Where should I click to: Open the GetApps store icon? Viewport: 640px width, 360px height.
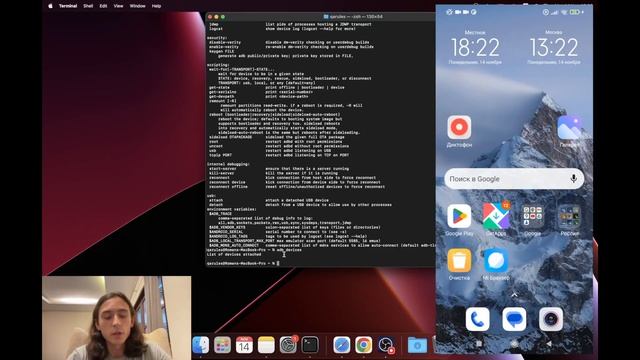pos(496,216)
